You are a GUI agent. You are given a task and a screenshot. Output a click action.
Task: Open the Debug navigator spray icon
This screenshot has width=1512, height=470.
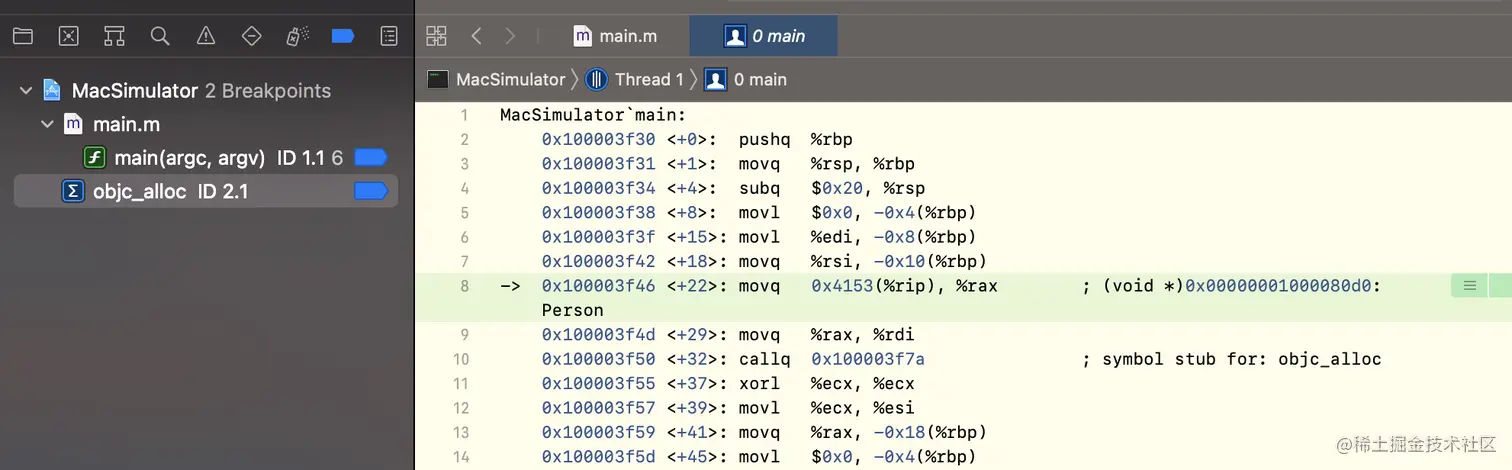297,36
